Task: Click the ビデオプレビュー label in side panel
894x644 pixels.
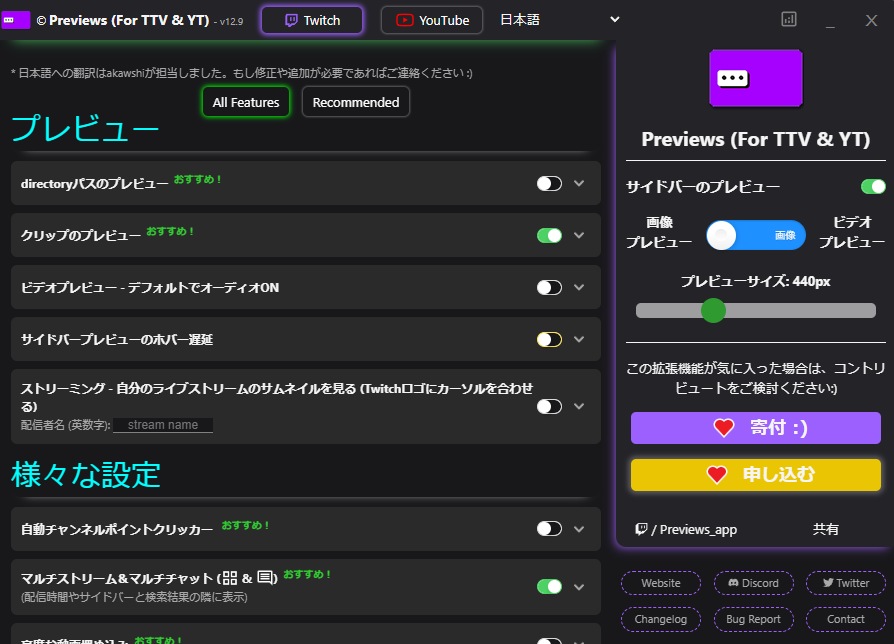Action: point(852,233)
